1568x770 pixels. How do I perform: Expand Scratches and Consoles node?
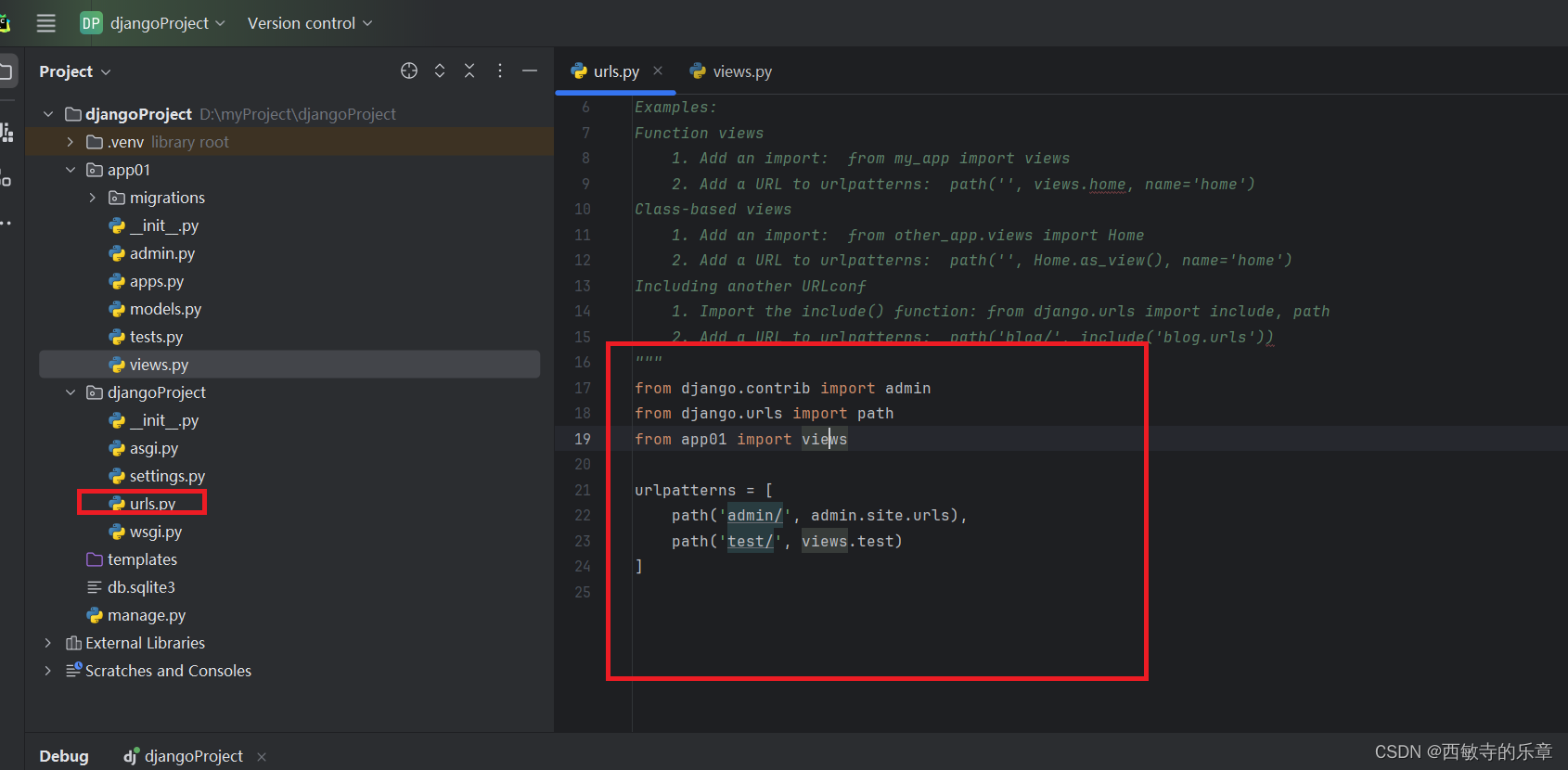point(48,671)
